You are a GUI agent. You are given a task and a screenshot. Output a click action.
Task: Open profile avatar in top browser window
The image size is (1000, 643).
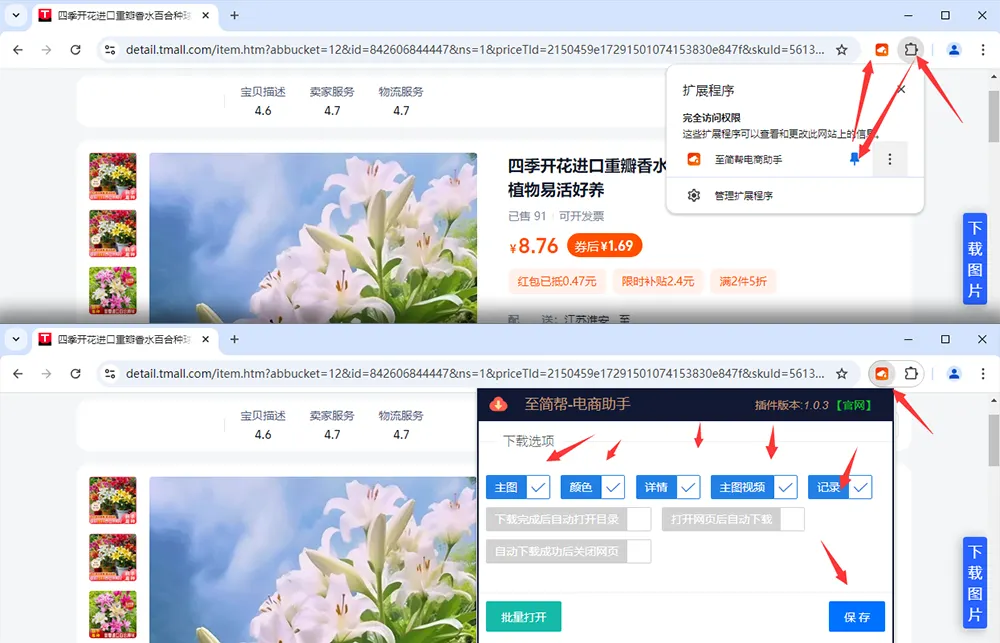(954, 50)
